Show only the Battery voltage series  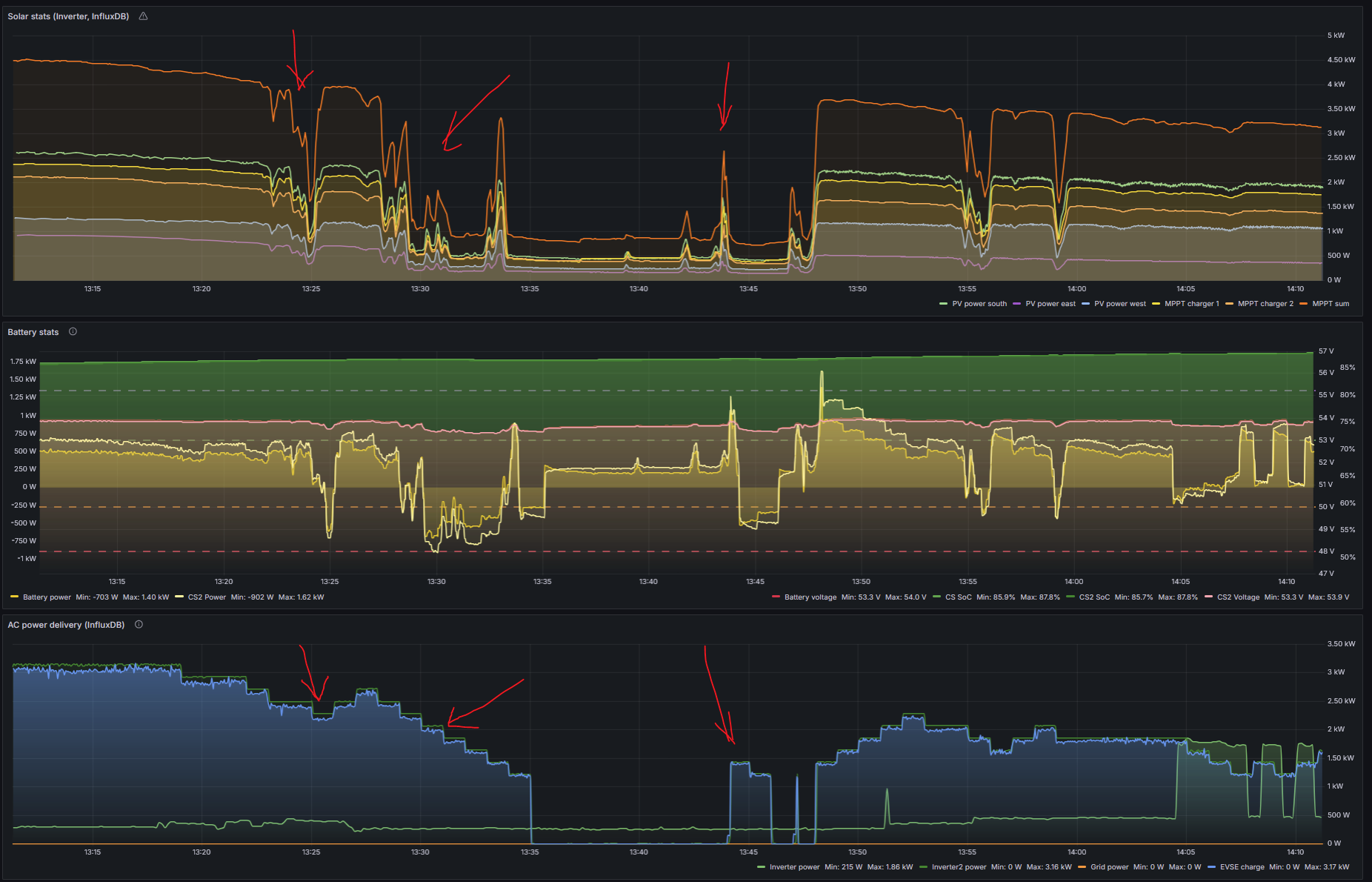(810, 597)
